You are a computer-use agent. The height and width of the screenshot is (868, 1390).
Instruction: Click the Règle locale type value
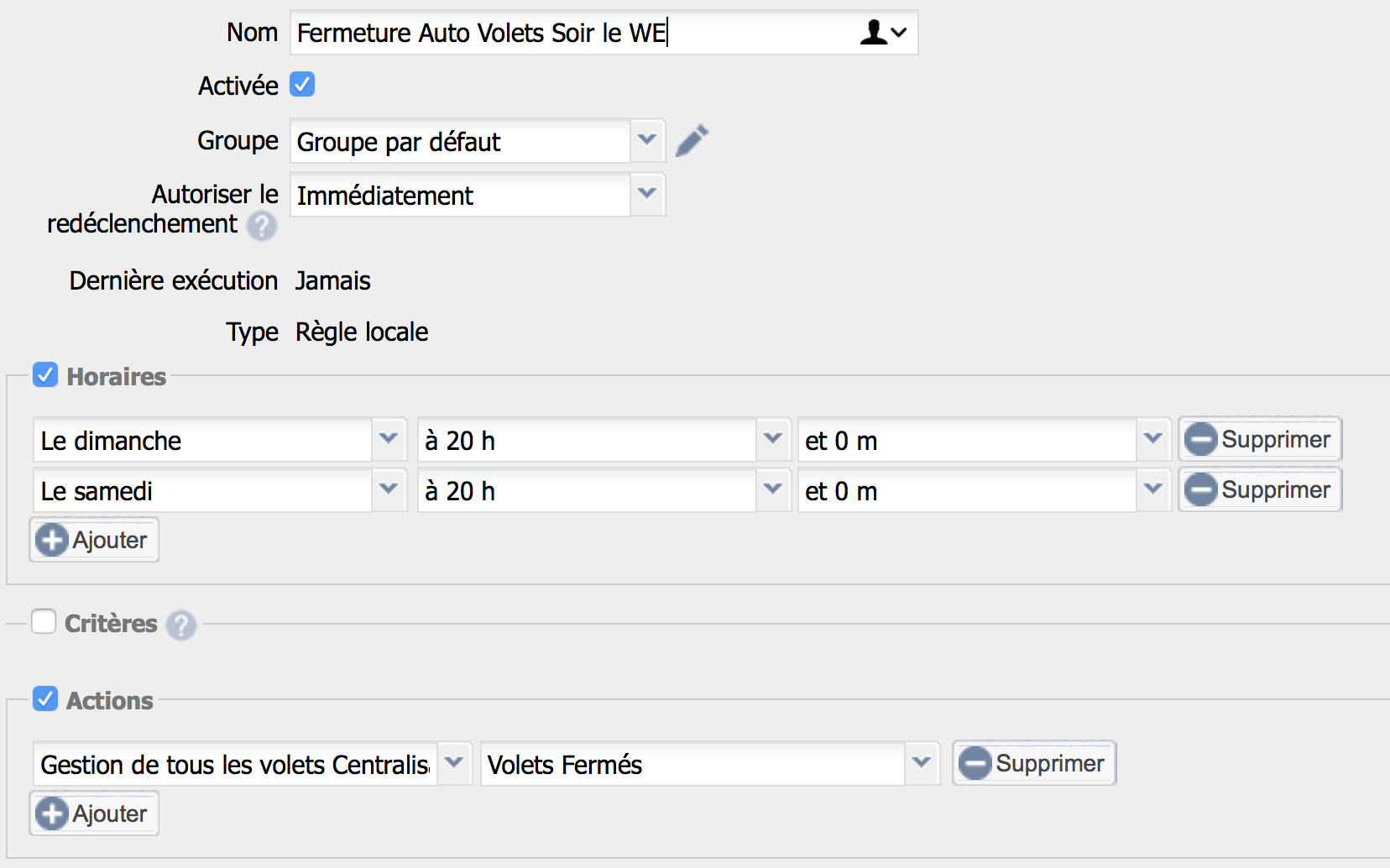362,332
